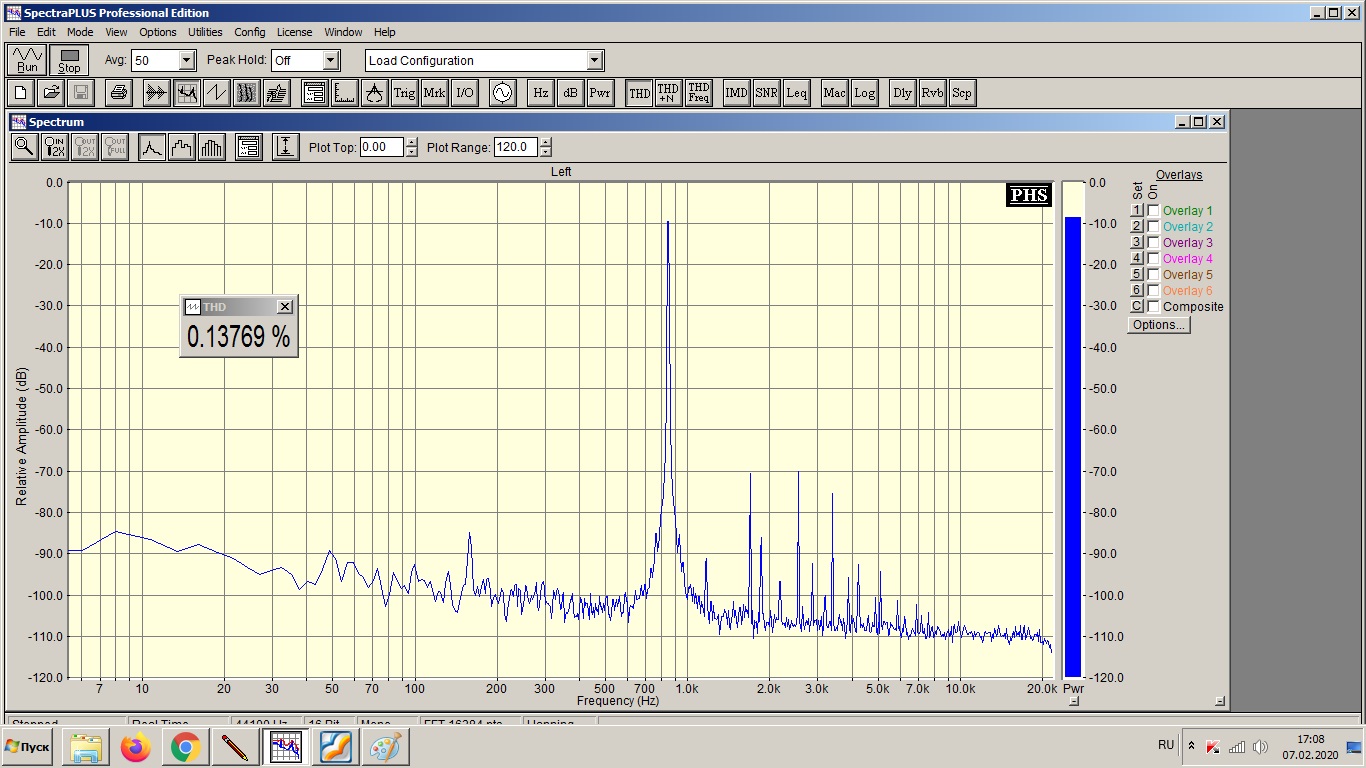The width and height of the screenshot is (1366, 768).
Task: Toggle the PHS phase indicator on plot
Action: tap(1029, 195)
